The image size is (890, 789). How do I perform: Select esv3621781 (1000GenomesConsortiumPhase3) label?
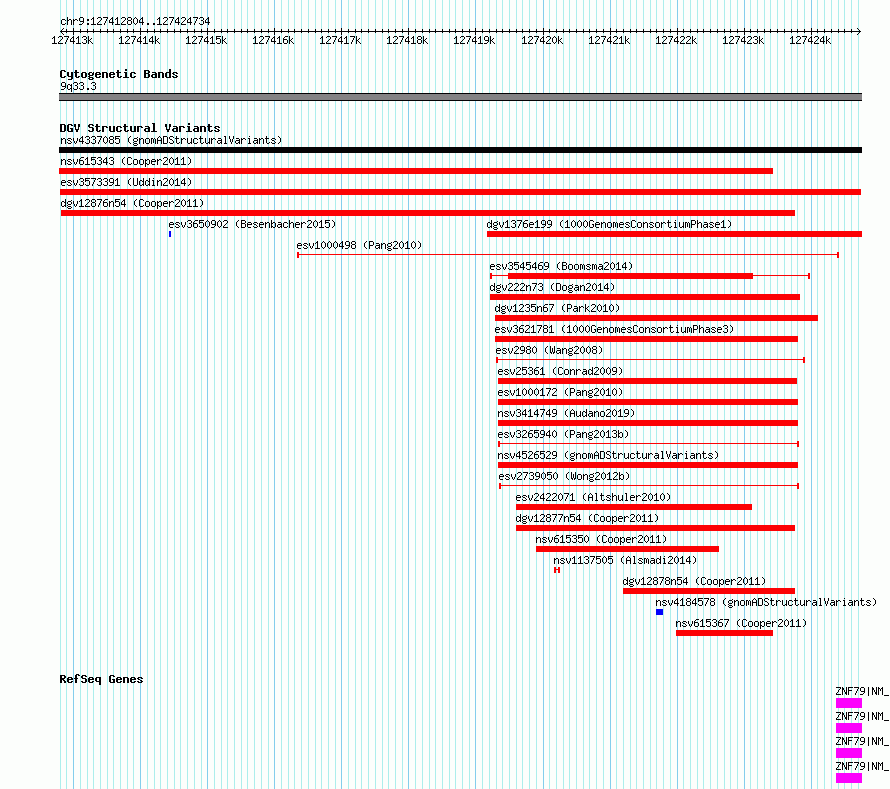(614, 329)
